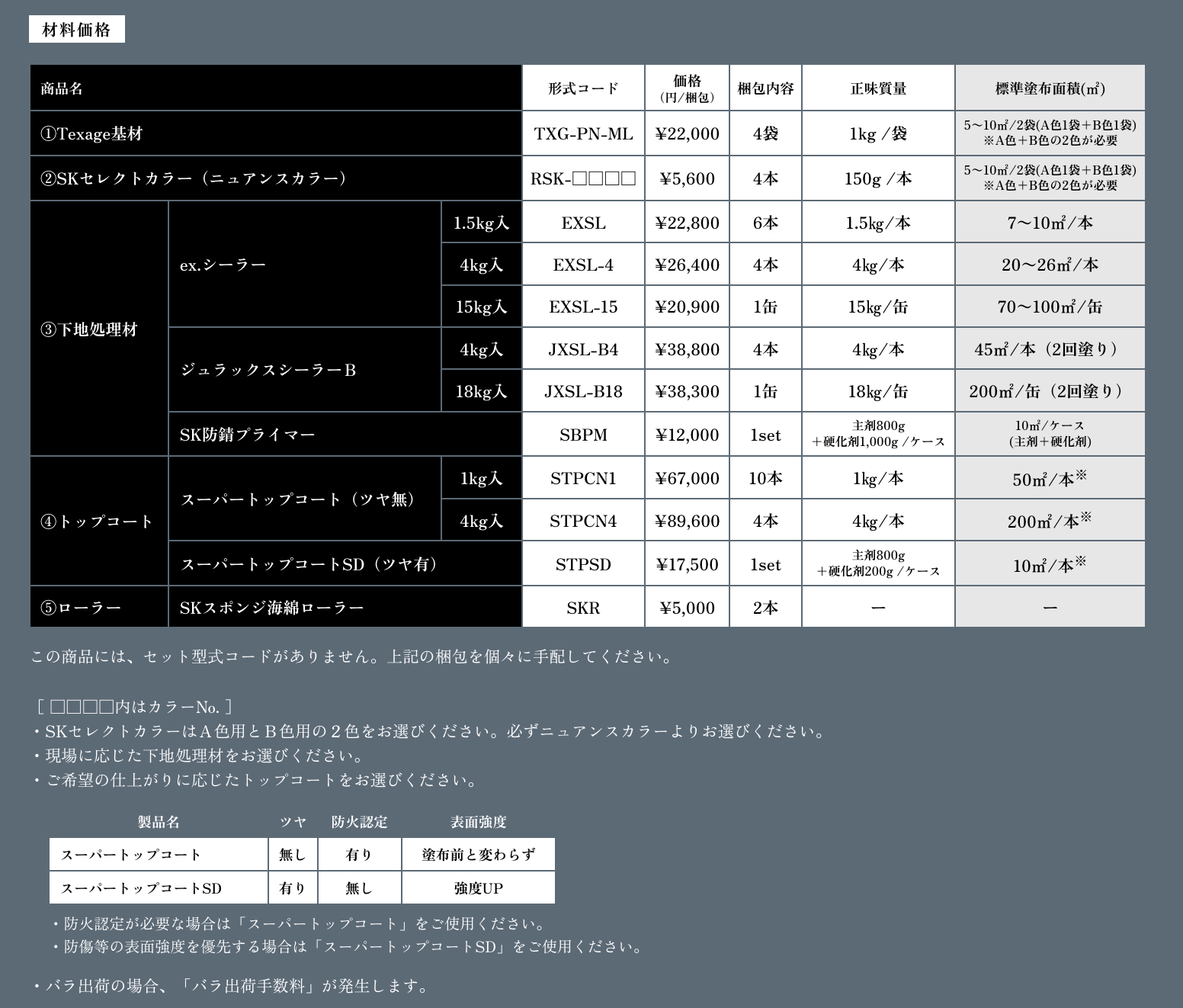Select the STPSD model code cell

point(583,564)
